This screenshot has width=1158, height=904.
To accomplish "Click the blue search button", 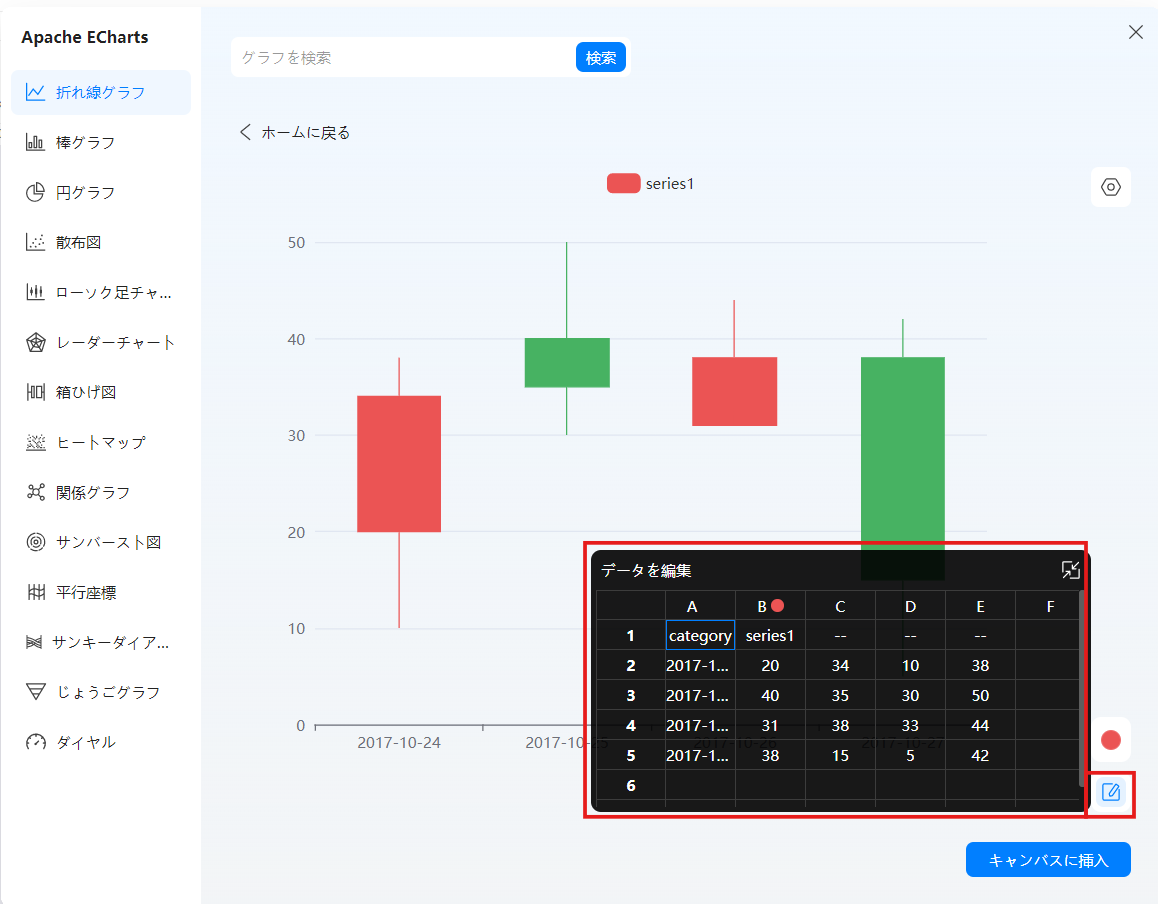I will point(600,58).
